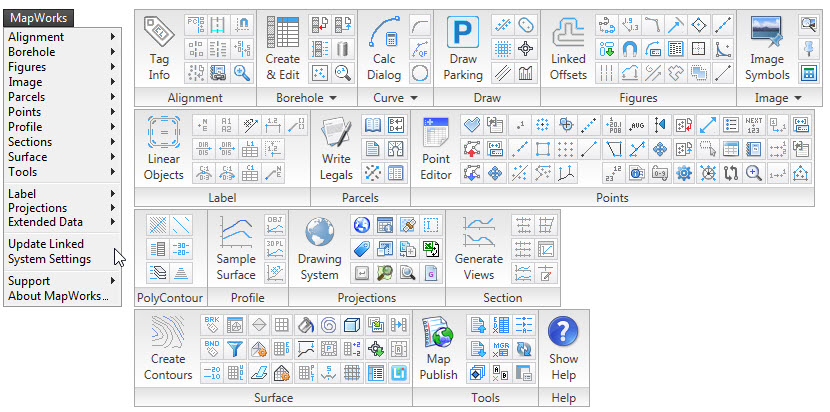Select the BND boundary icon in Surface panel

(x=211, y=348)
